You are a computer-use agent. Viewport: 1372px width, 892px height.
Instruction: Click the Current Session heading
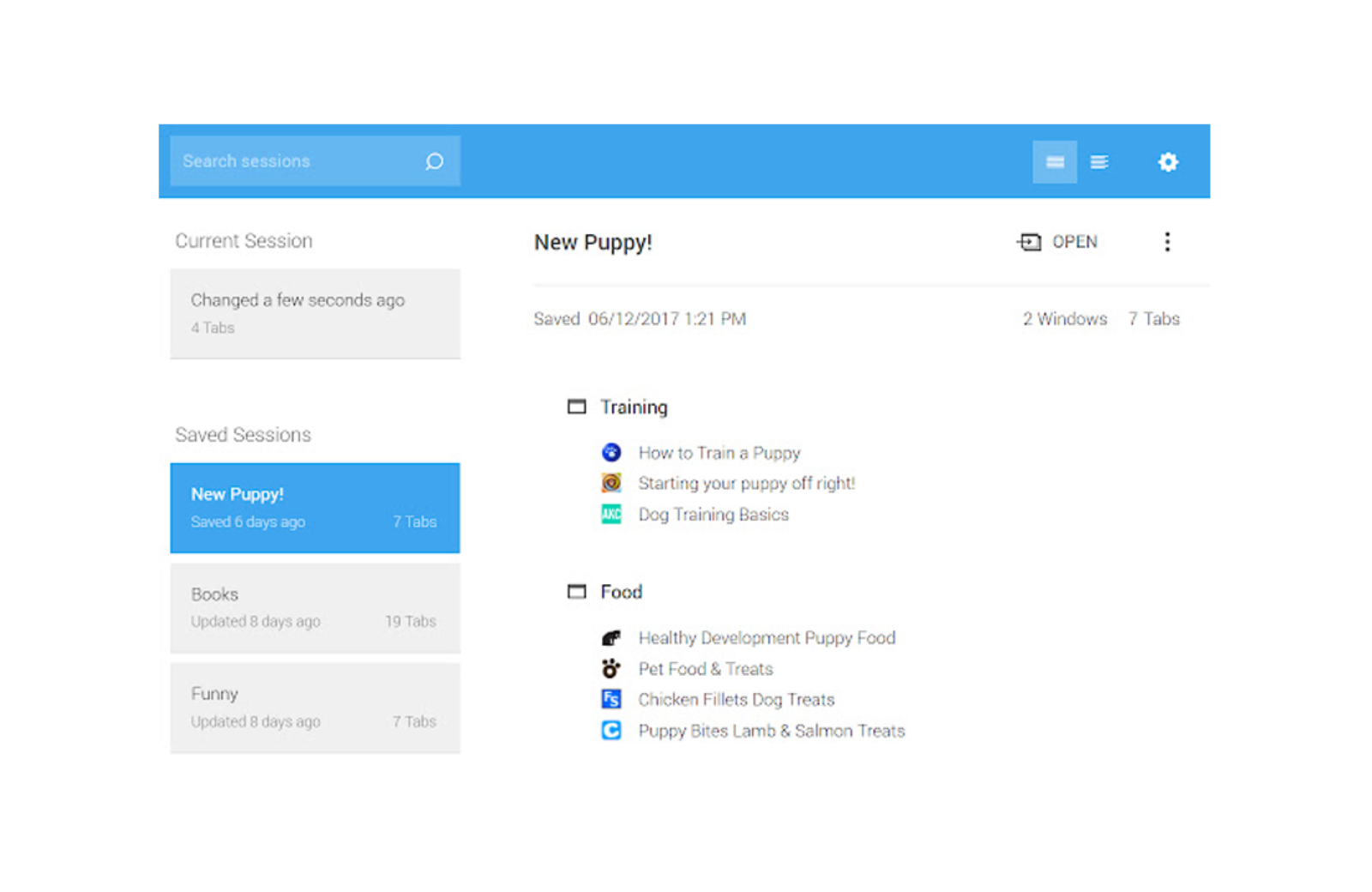point(244,241)
